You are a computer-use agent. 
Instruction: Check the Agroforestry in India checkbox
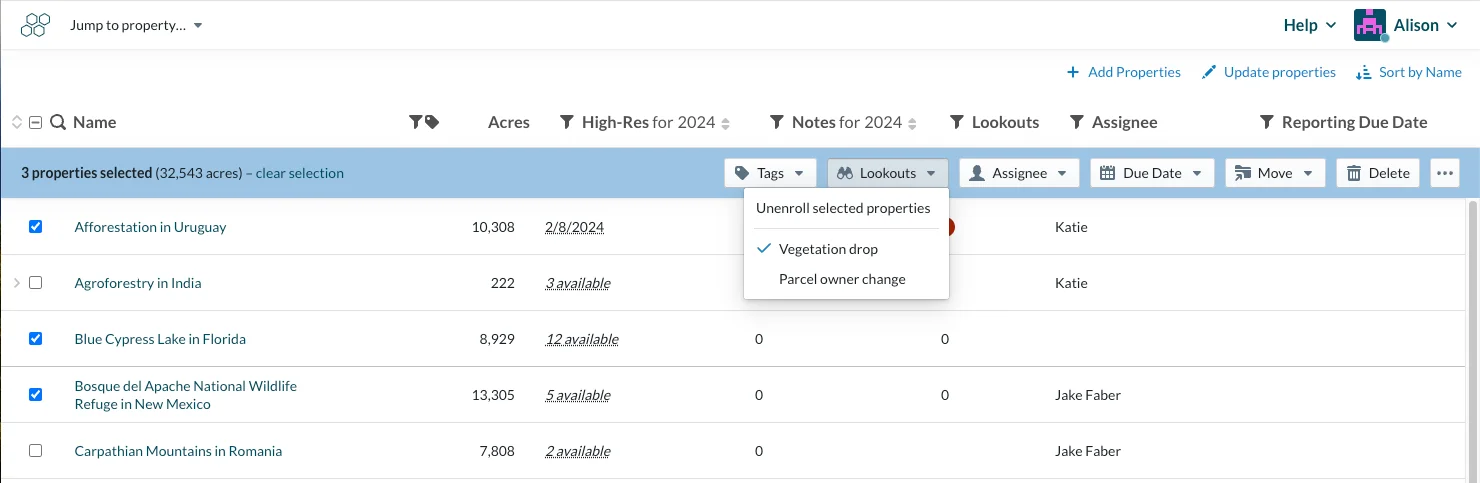pyautogui.click(x=36, y=283)
